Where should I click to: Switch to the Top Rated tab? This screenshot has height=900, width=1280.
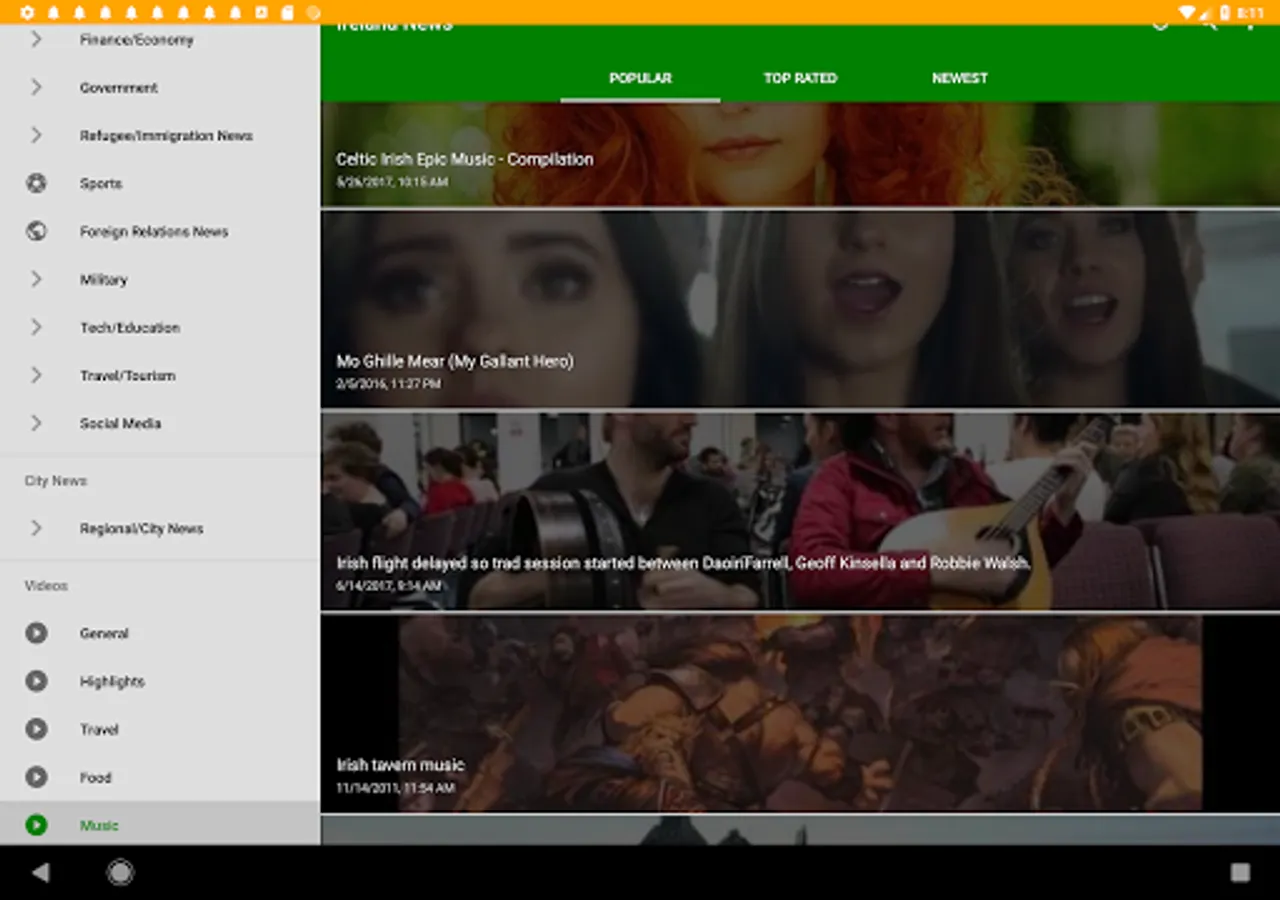(800, 78)
